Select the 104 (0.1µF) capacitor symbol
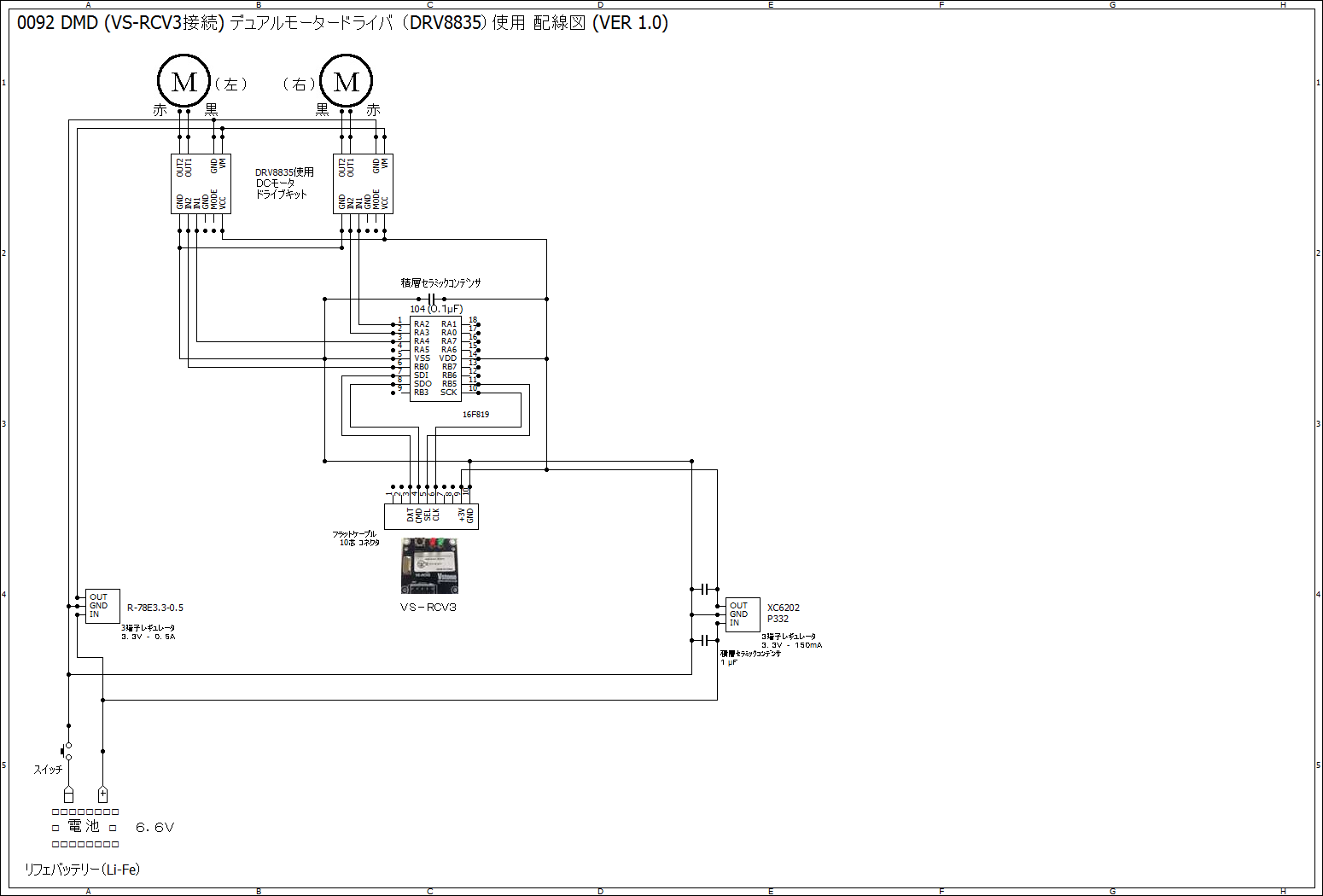1323x896 pixels. coord(435,299)
